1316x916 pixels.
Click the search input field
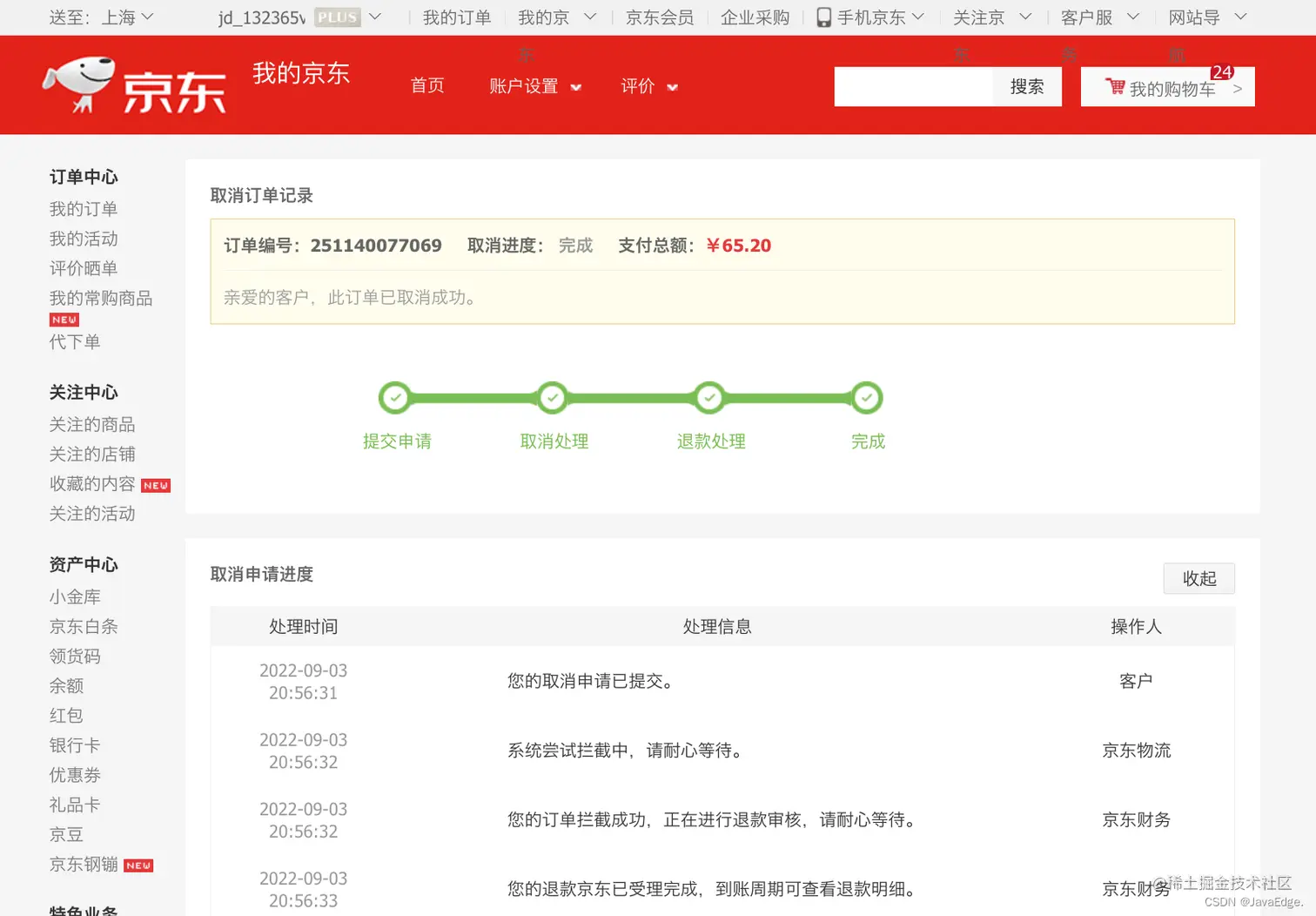(x=913, y=86)
